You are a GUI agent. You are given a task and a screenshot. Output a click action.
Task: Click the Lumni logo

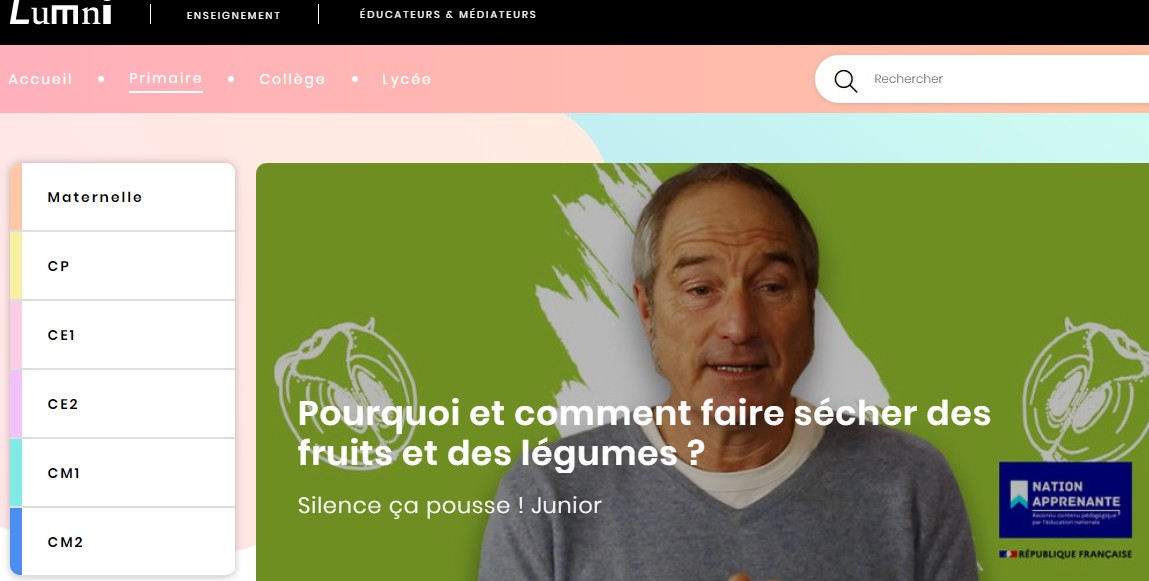pos(61,12)
